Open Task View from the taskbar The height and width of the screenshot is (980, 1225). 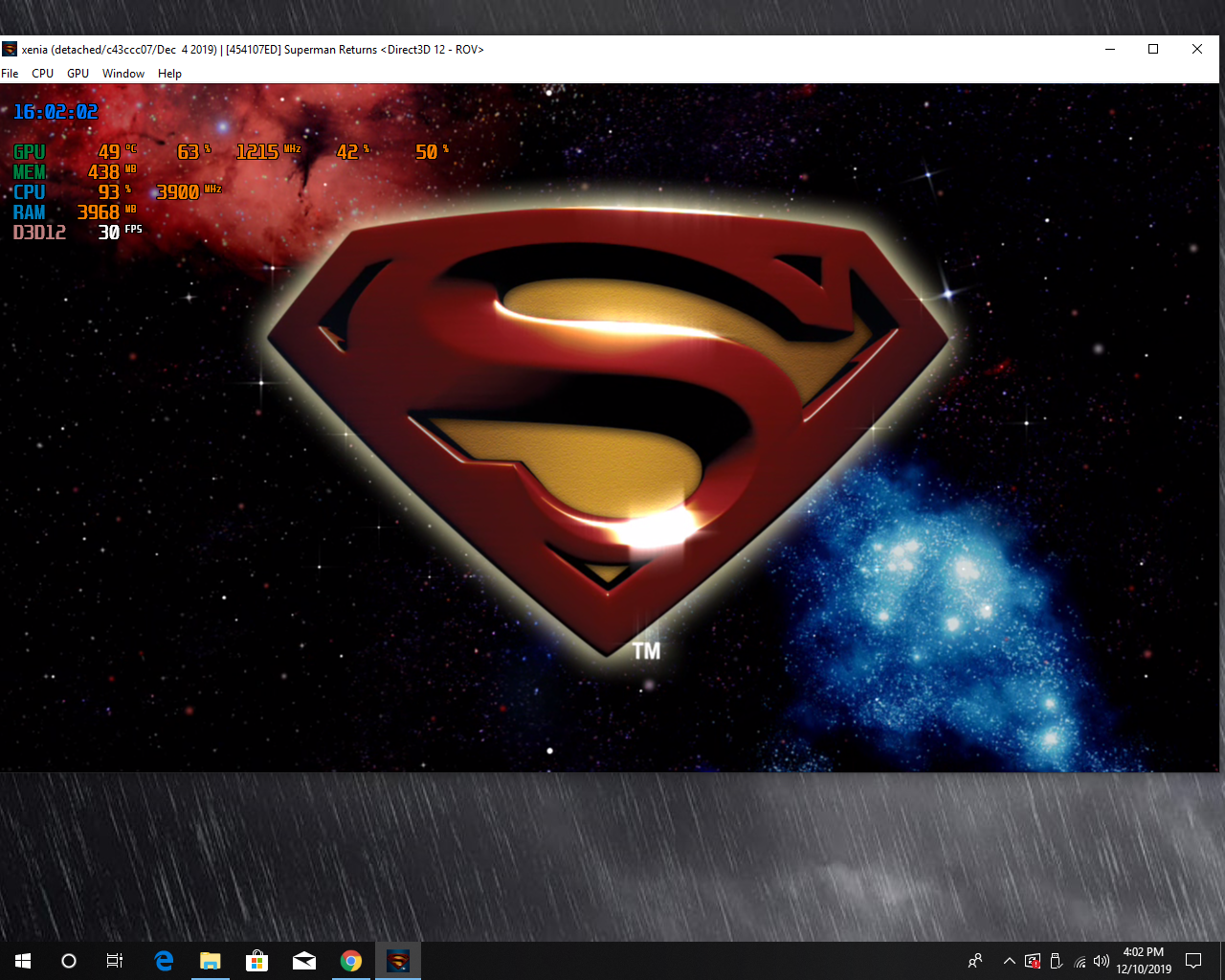click(x=114, y=961)
